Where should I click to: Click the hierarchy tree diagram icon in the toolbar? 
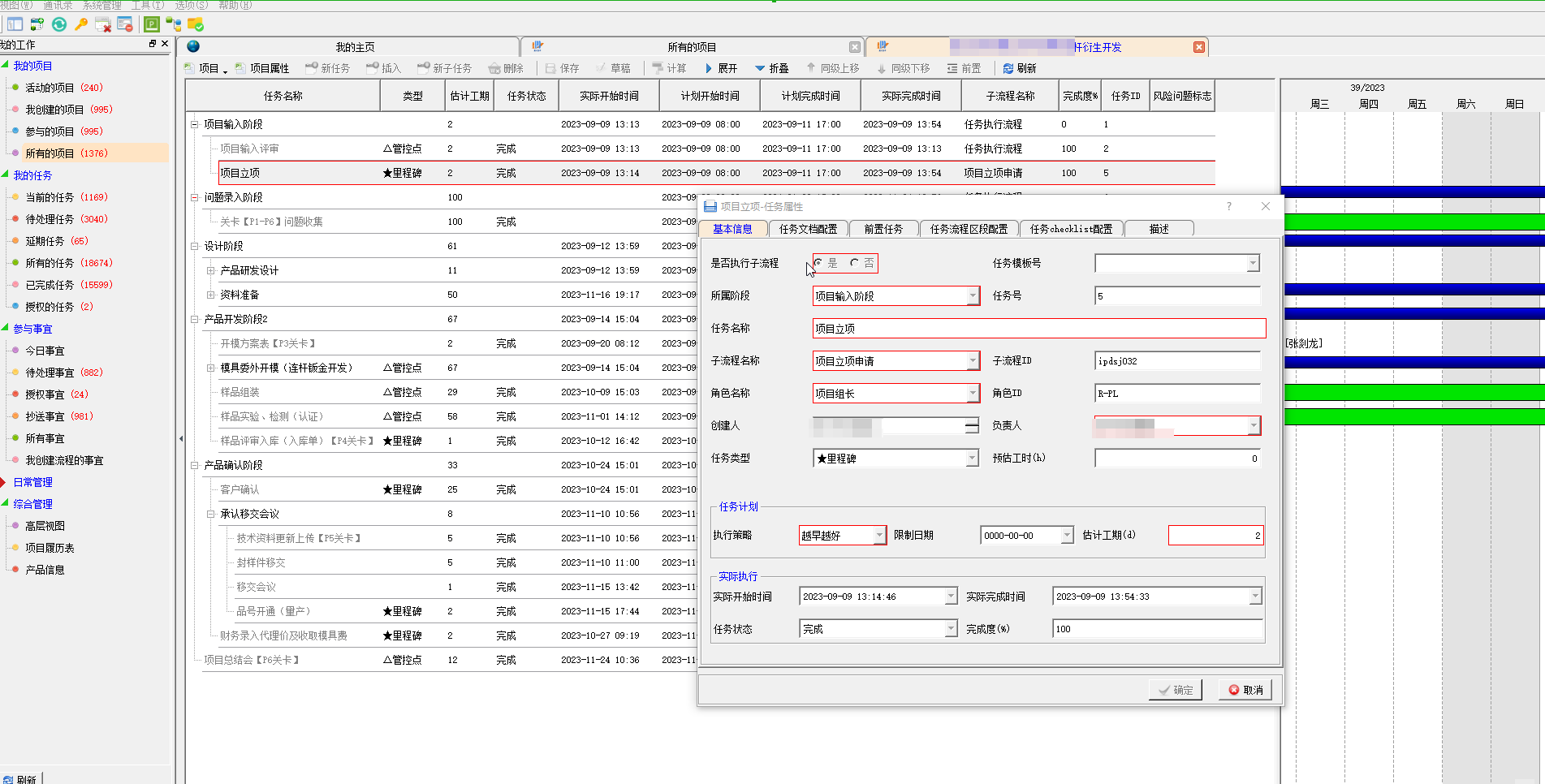pyautogui.click(x=174, y=24)
